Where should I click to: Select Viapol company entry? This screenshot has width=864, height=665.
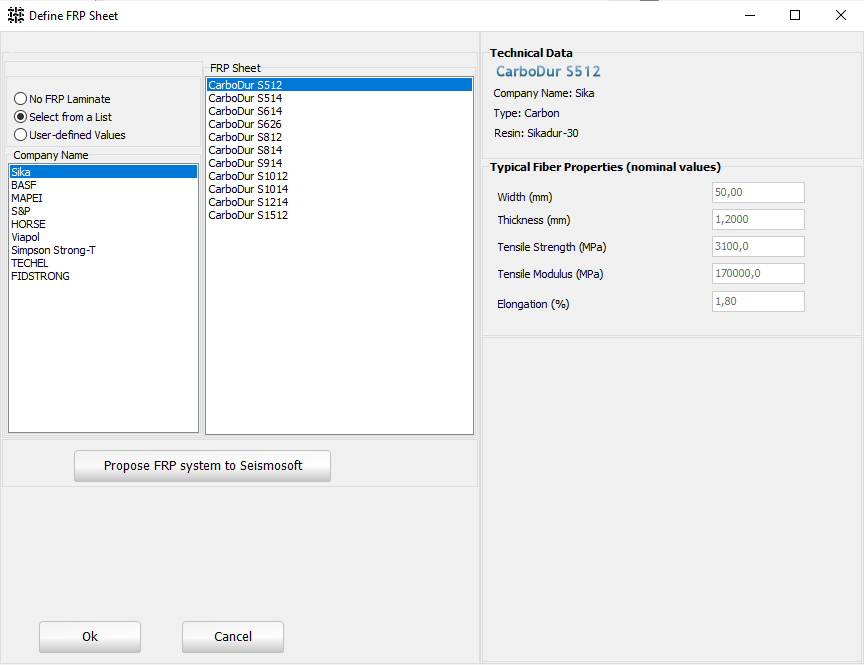coord(103,237)
